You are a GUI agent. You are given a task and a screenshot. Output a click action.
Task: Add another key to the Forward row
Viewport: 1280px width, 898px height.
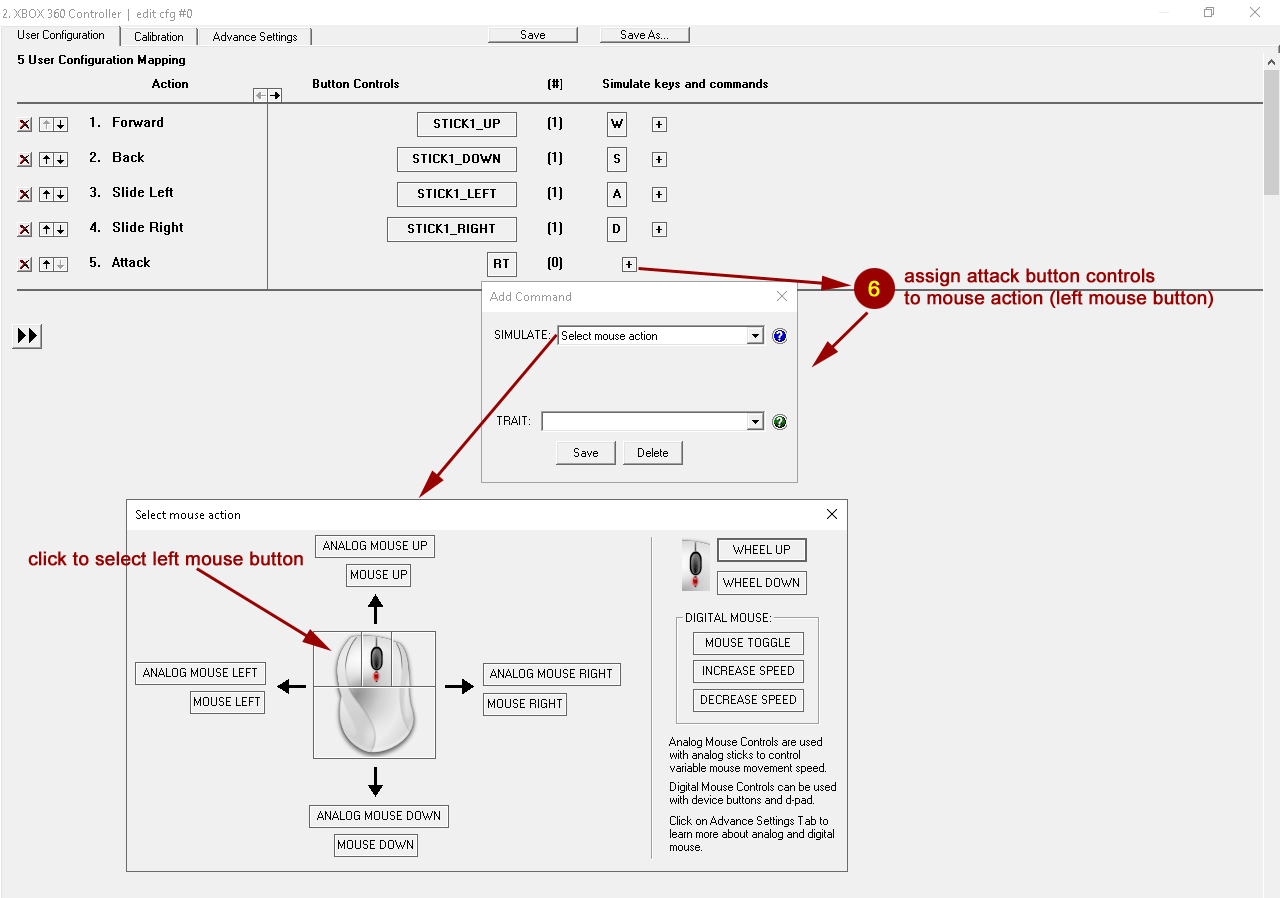[x=659, y=125]
